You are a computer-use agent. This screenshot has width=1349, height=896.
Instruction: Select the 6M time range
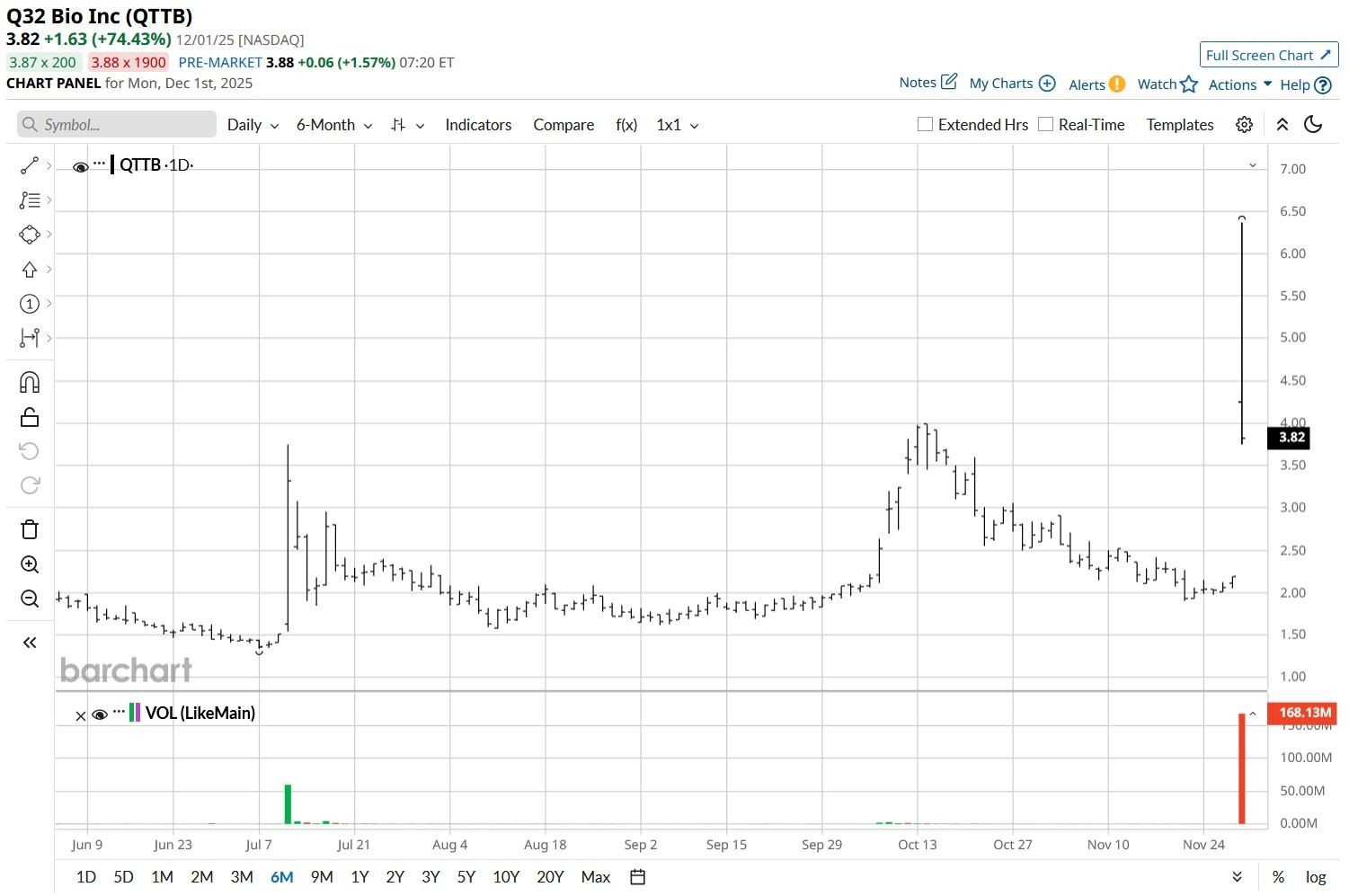[282, 877]
